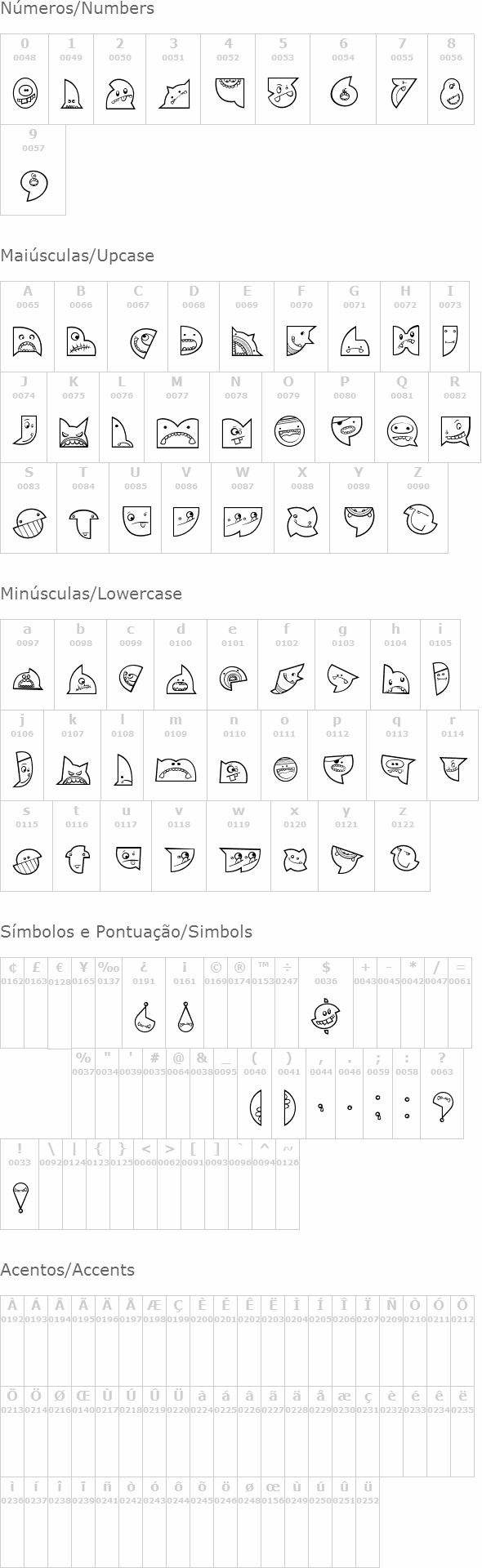This screenshot has height=1568, width=482.
Task: Click the Acentos/Accents heading
Action: tap(67, 1270)
